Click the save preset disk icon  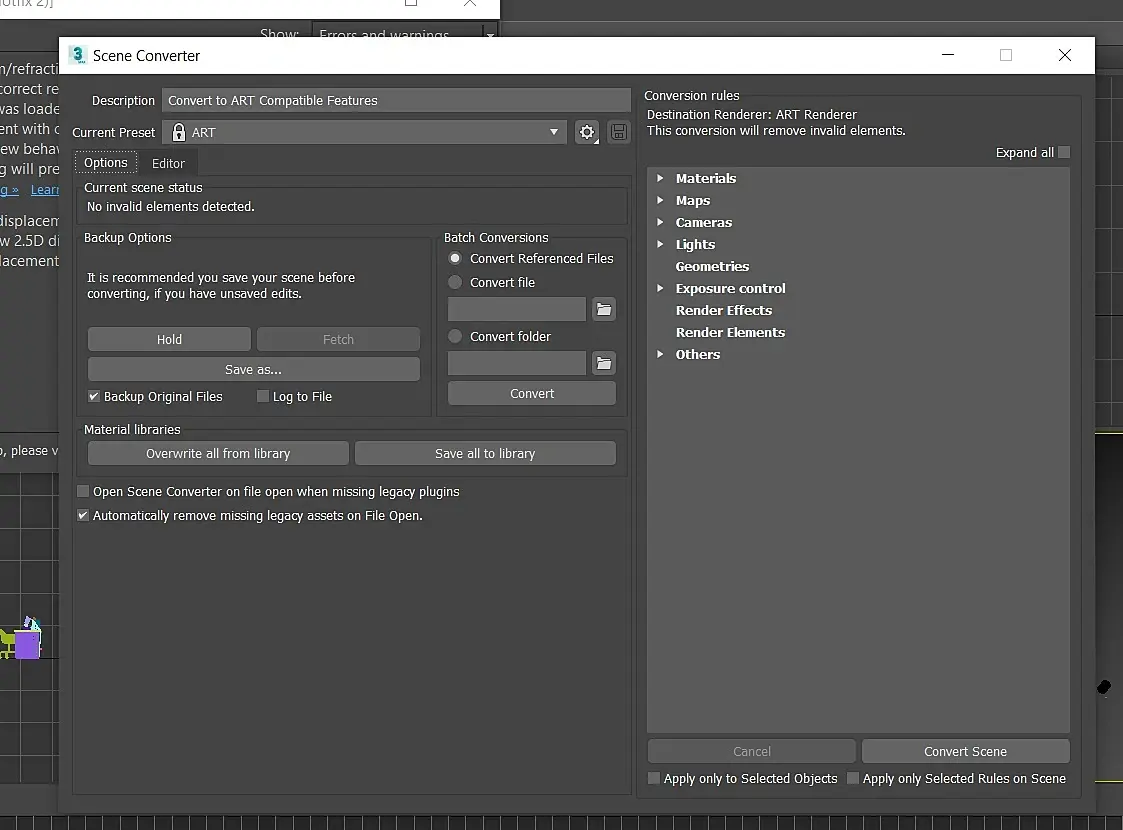tap(619, 132)
